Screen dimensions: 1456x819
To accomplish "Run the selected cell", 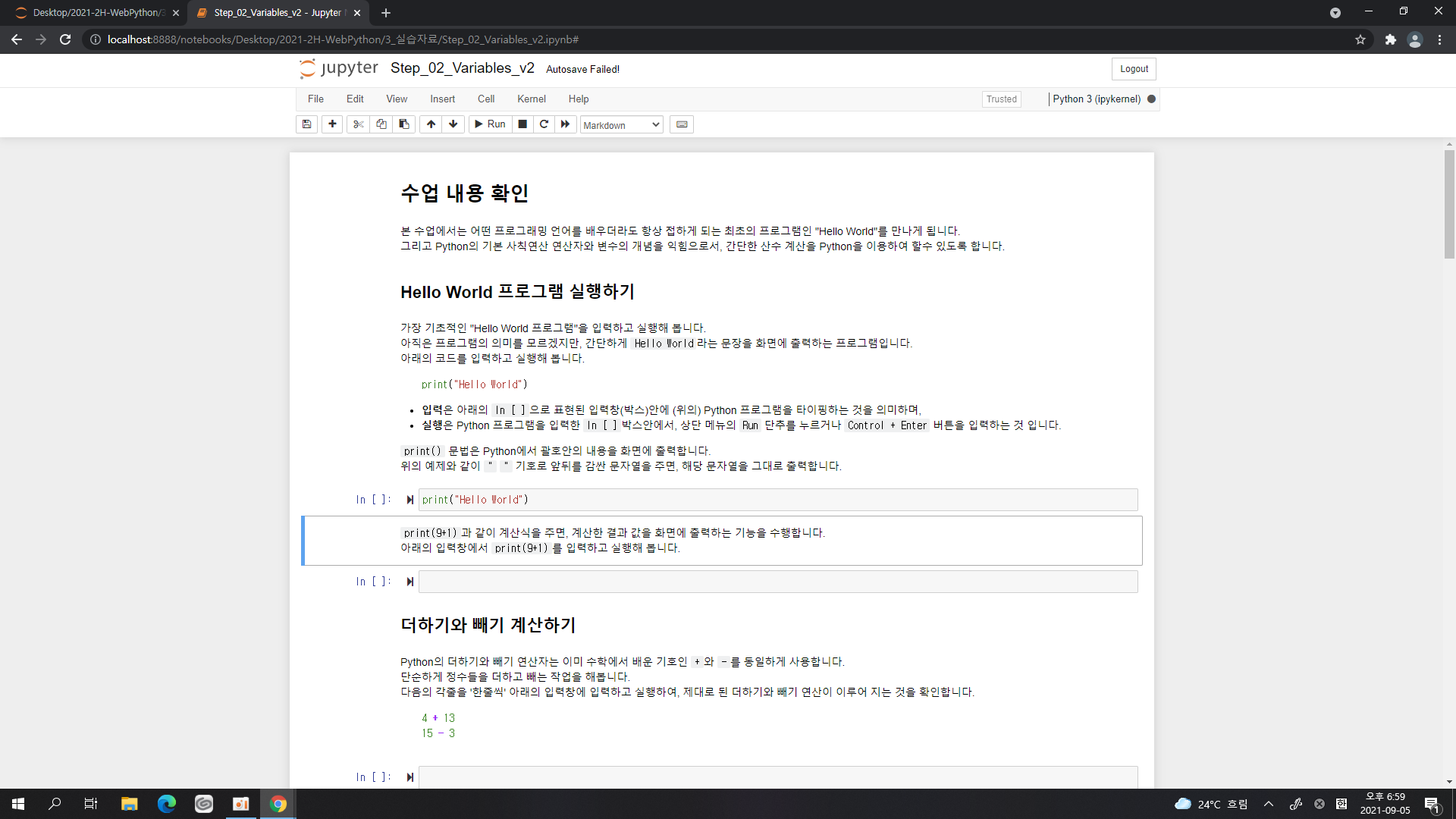I will [490, 124].
